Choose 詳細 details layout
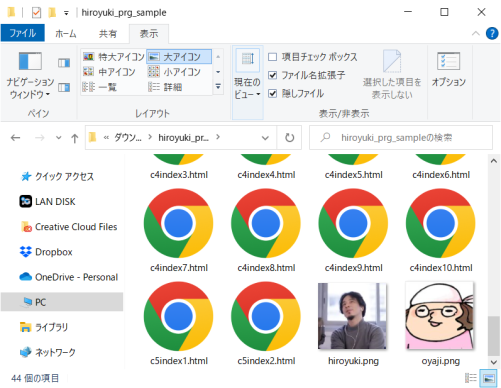This screenshot has height=388, width=501. (x=165, y=87)
